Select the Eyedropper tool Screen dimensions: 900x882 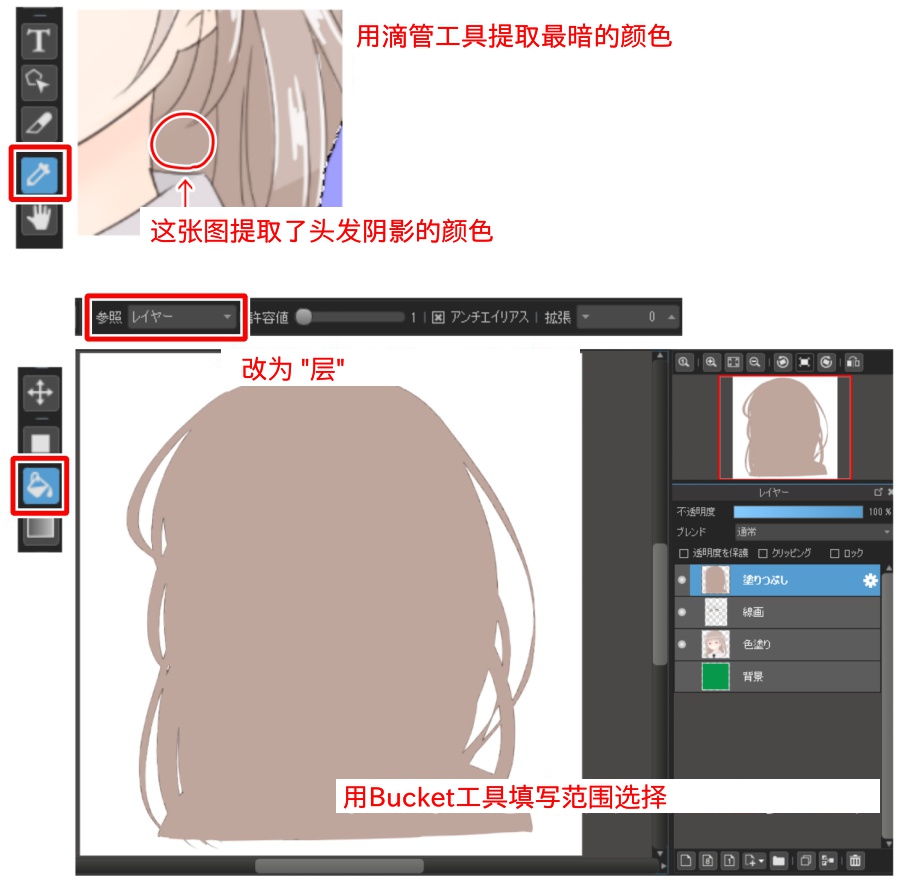39,174
